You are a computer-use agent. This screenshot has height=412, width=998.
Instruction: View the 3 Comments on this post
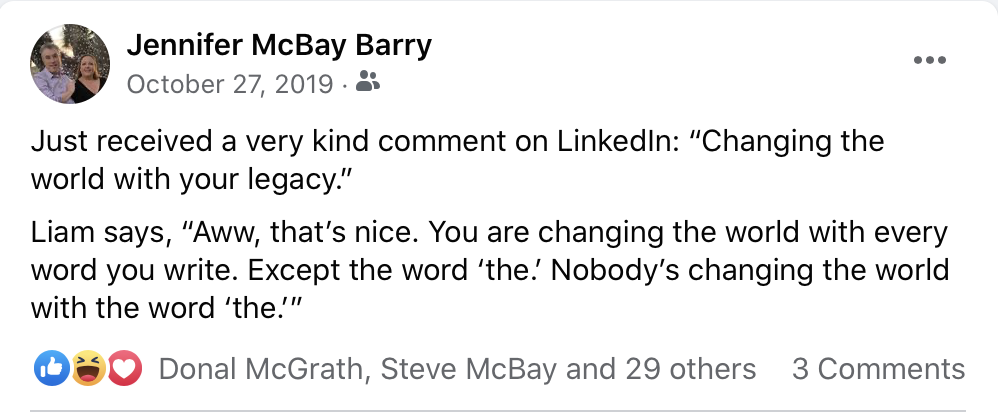point(878,370)
